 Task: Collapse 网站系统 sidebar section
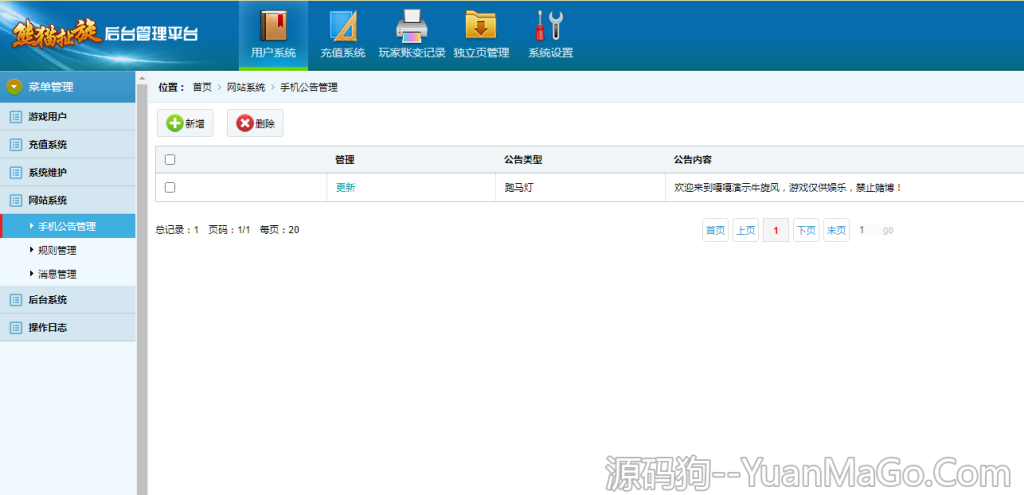[68, 200]
